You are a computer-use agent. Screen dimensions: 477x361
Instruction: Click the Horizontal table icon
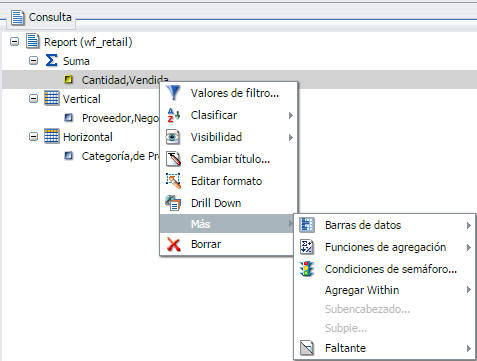52,136
